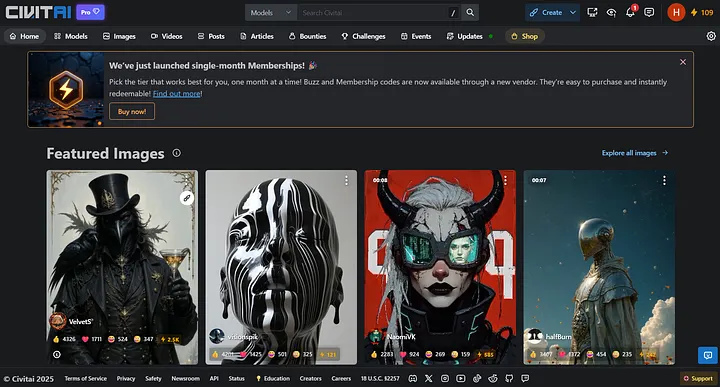The image size is (720, 387).
Task: Open the GitHub footer icon
Action: click(509, 378)
